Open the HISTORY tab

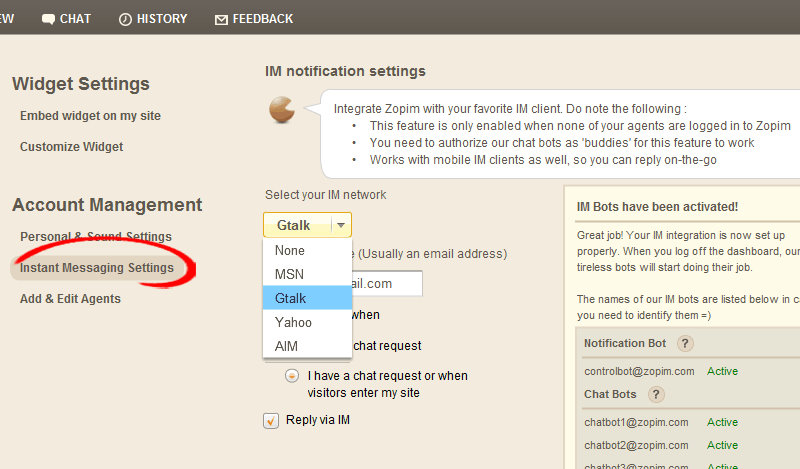(x=153, y=19)
